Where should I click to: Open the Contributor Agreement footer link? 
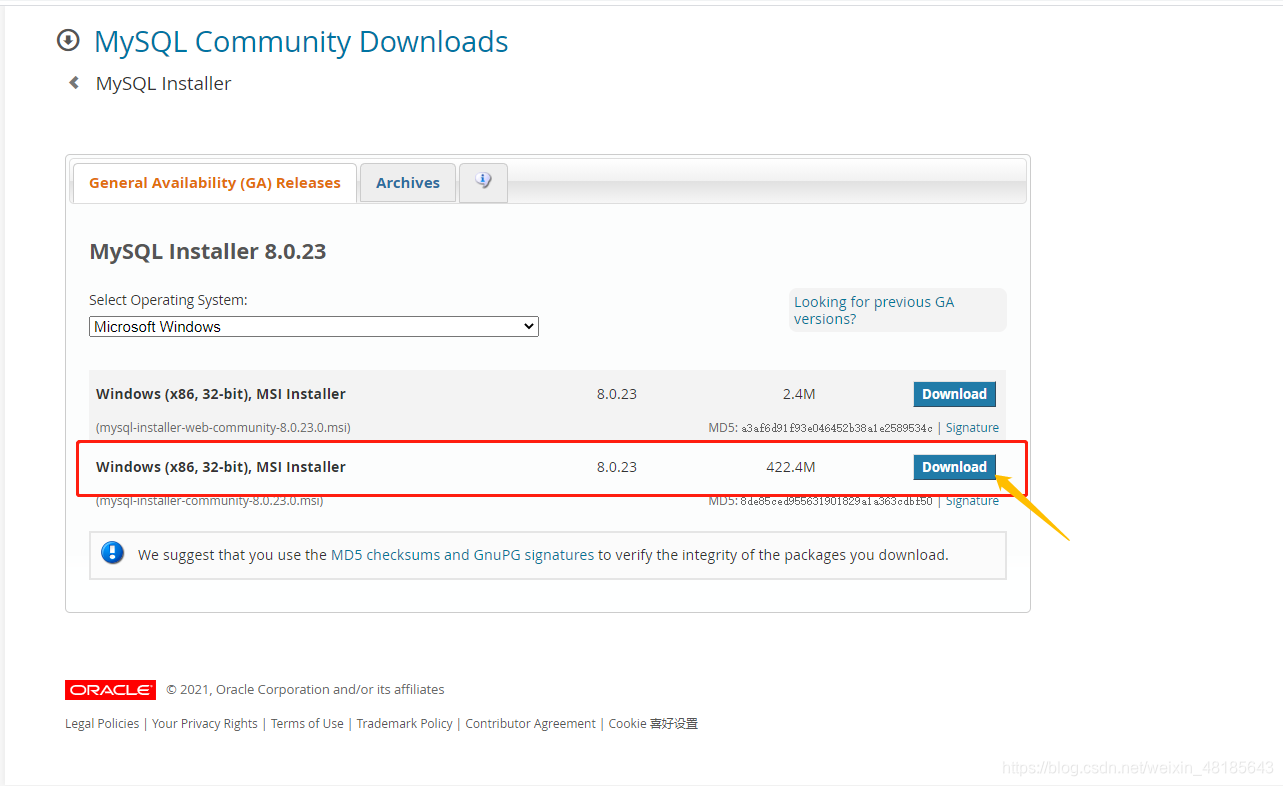530,724
